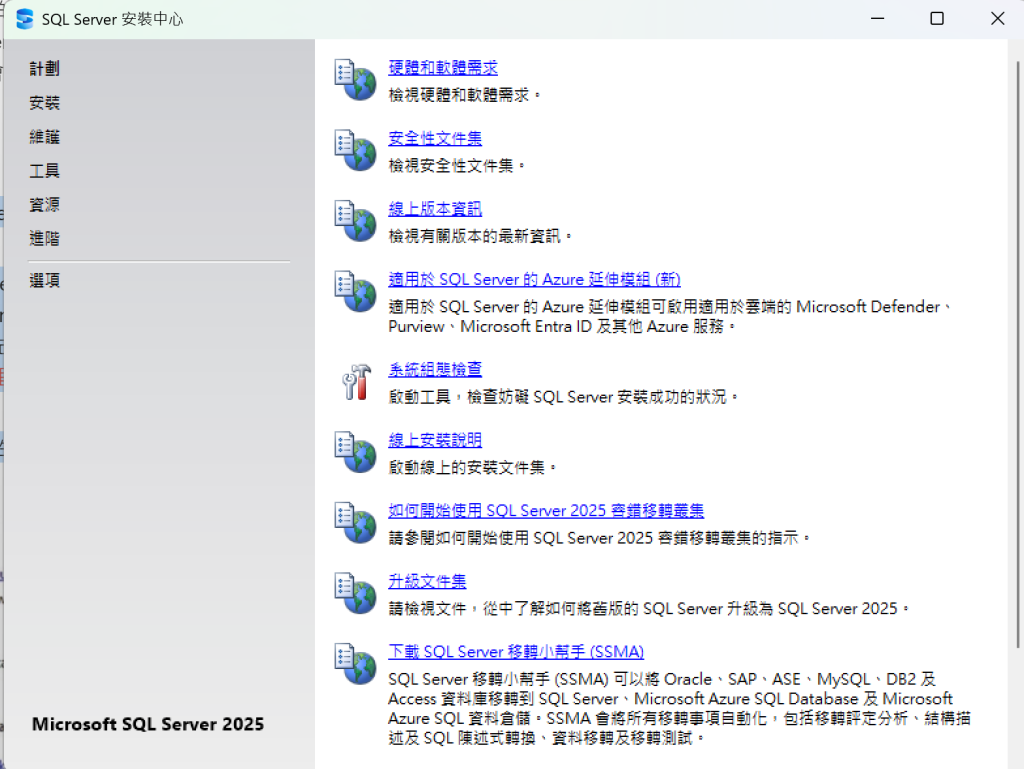
Task: Switch to the 維護 section
Action: tap(44, 136)
